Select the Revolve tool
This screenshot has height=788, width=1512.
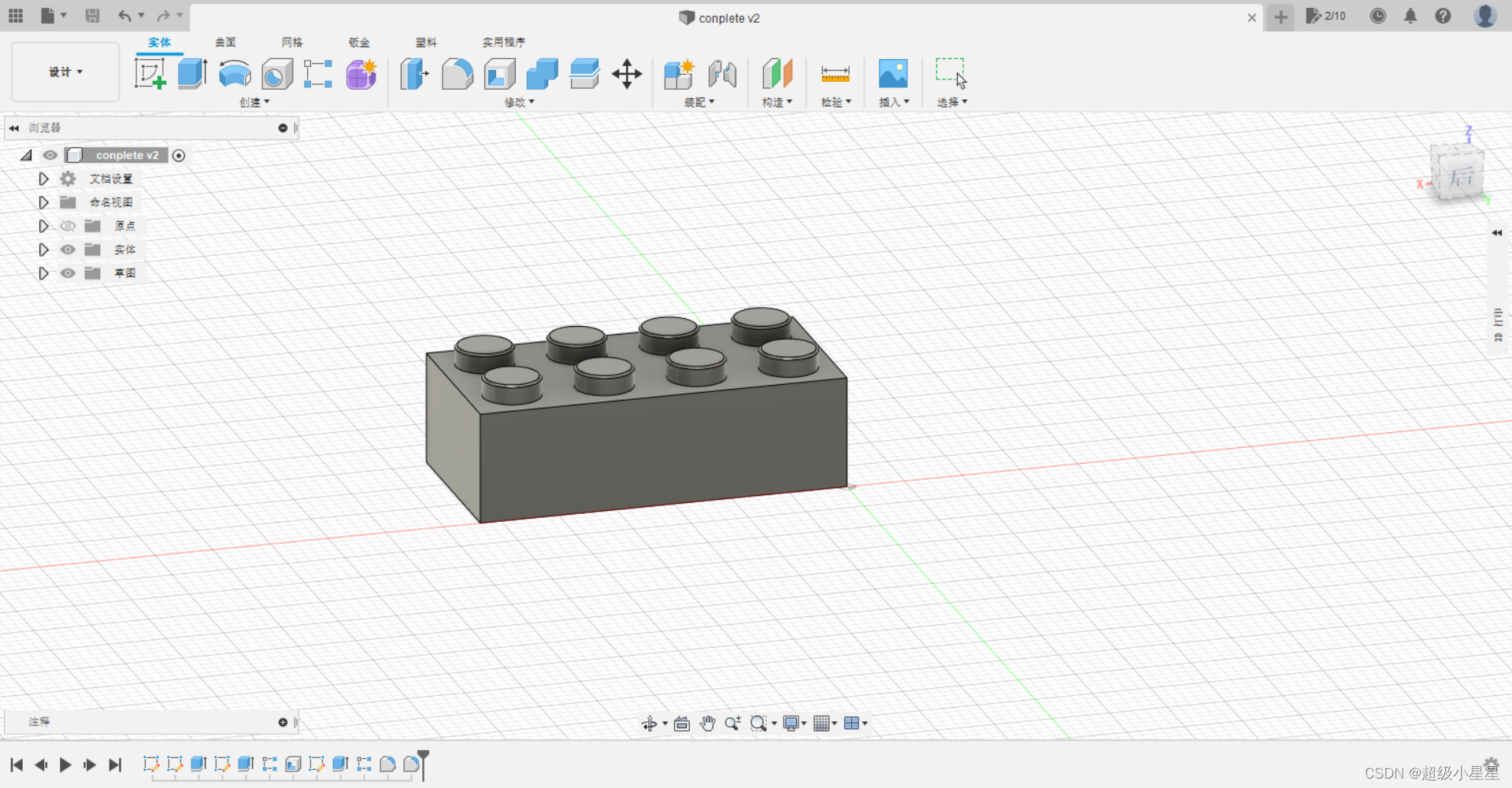(235, 74)
